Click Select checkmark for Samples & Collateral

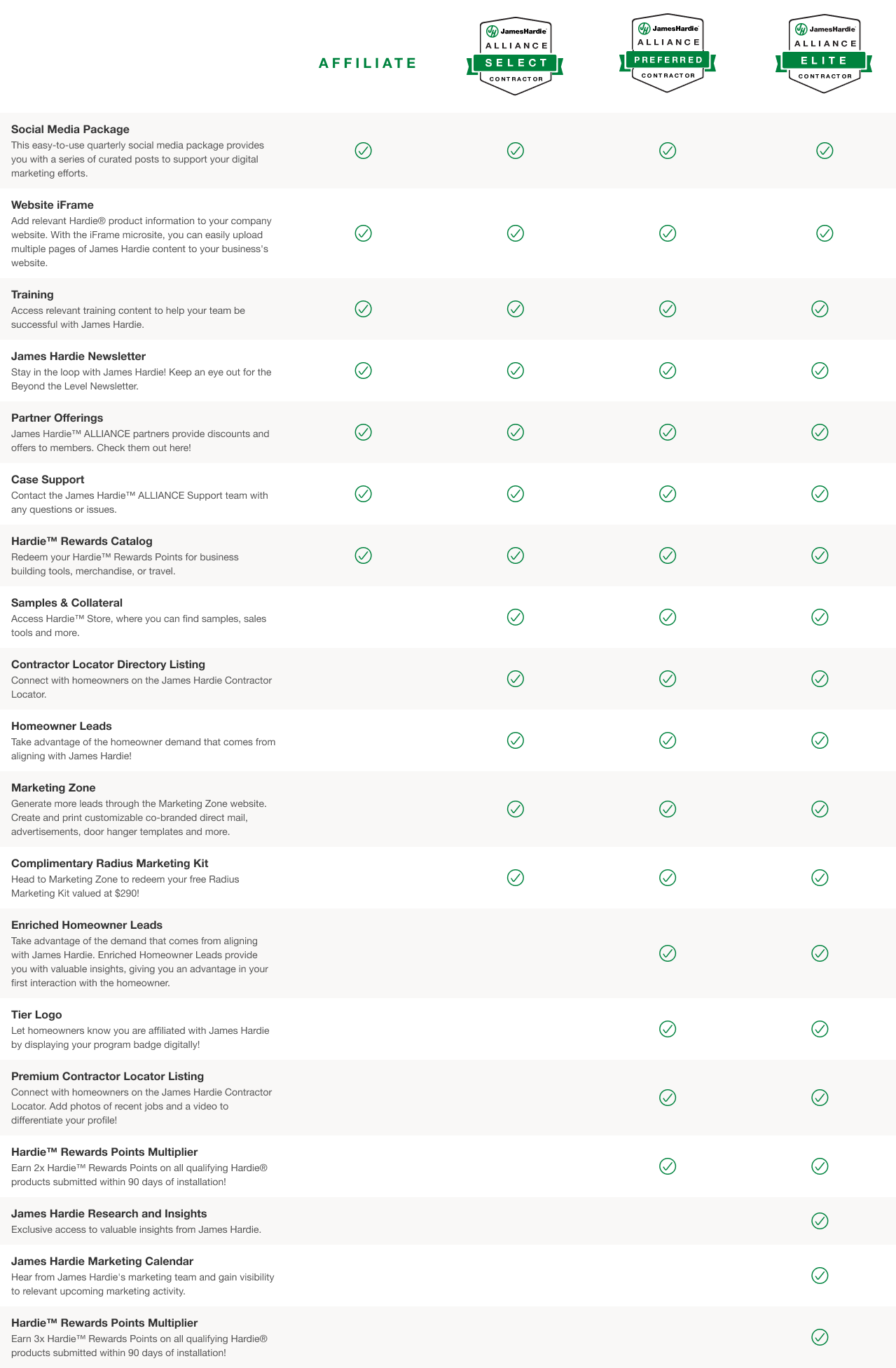[516, 617]
